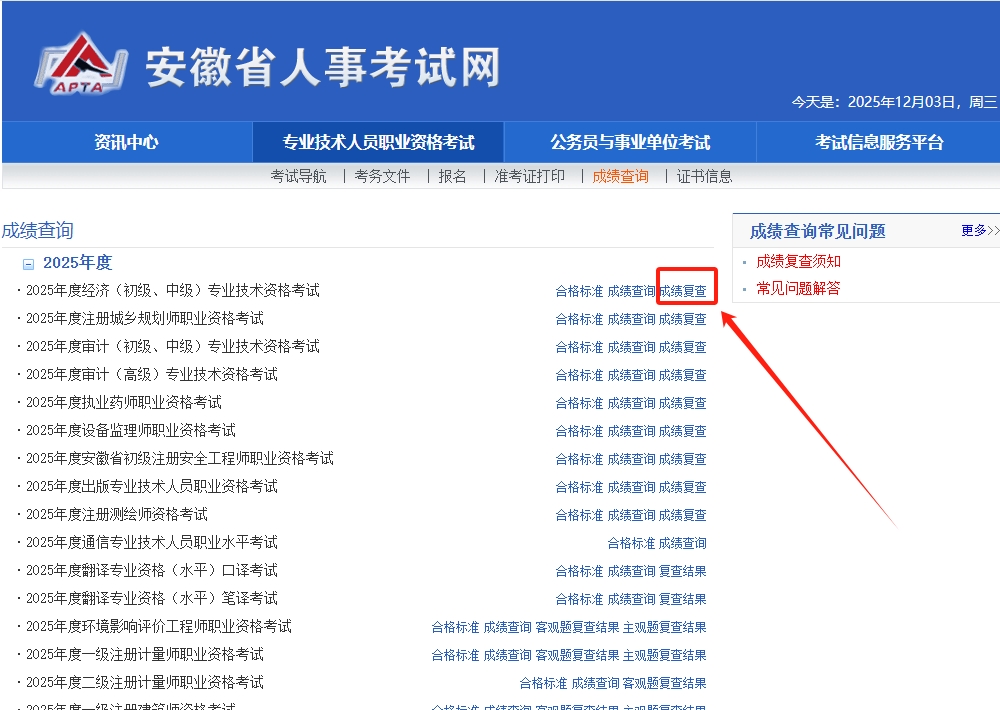
Task: Switch to 专业技术人员职业资格考试 tab
Action: [378, 142]
